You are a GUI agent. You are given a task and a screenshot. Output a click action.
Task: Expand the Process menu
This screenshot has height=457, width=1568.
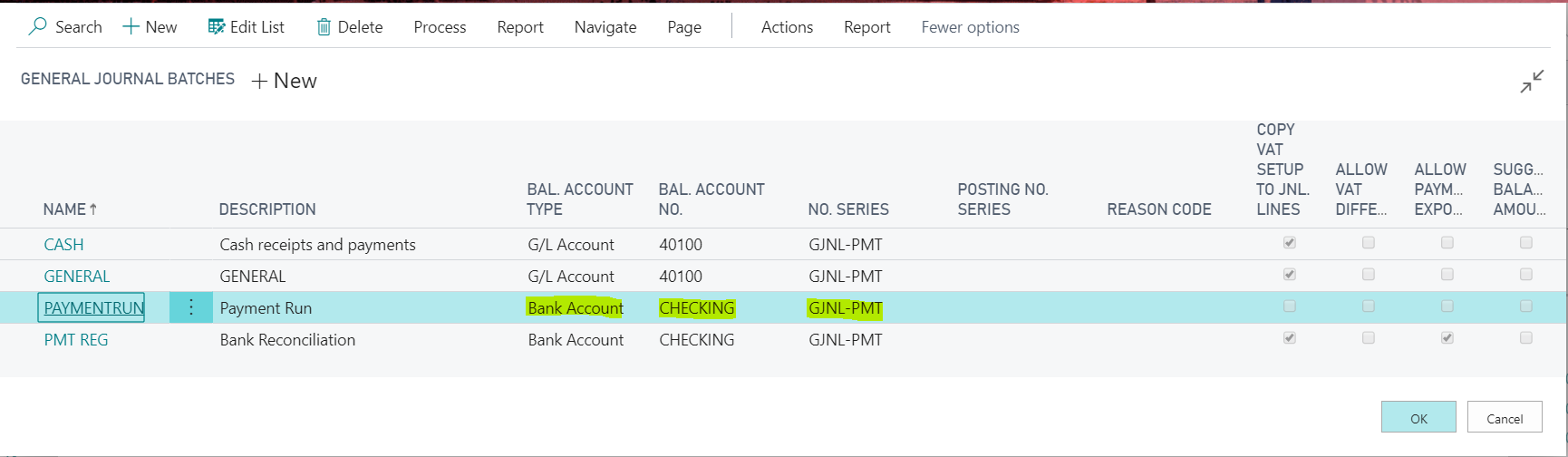coord(440,27)
